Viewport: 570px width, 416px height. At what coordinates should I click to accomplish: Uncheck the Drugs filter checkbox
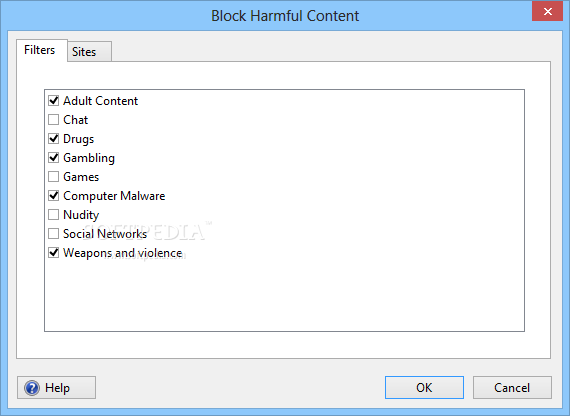53,139
